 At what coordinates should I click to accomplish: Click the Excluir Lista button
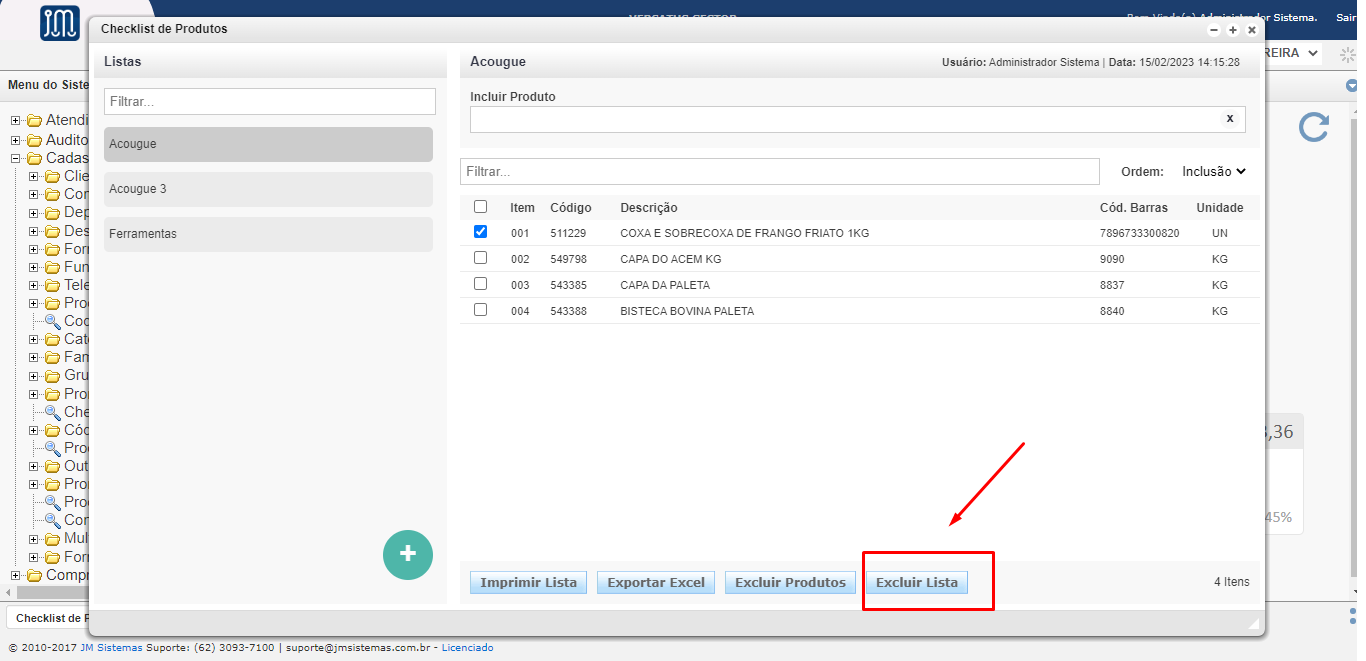point(916,582)
